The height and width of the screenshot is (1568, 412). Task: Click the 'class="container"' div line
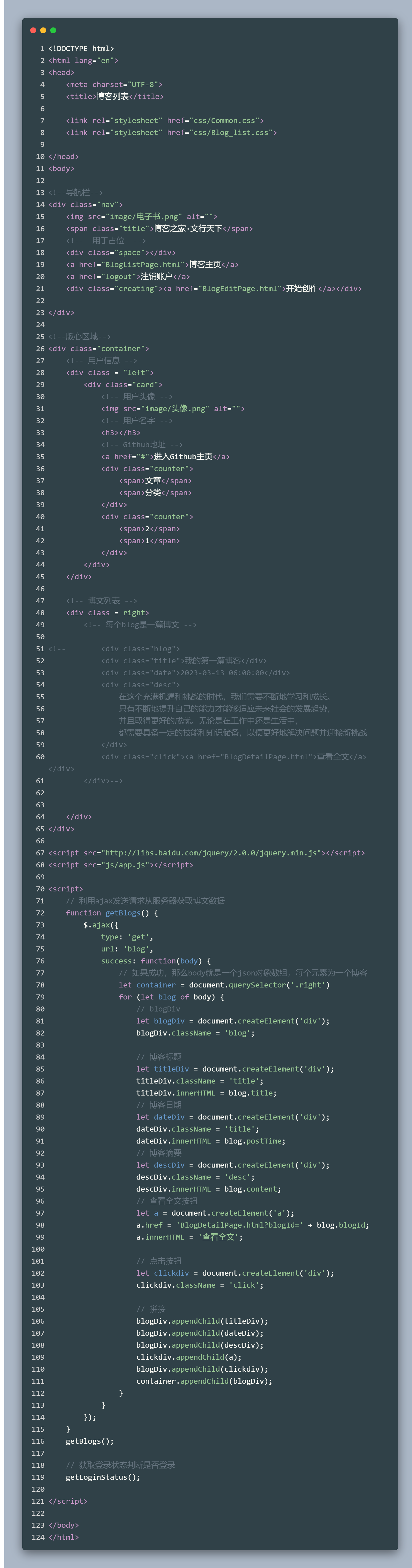pyautogui.click(x=99, y=349)
